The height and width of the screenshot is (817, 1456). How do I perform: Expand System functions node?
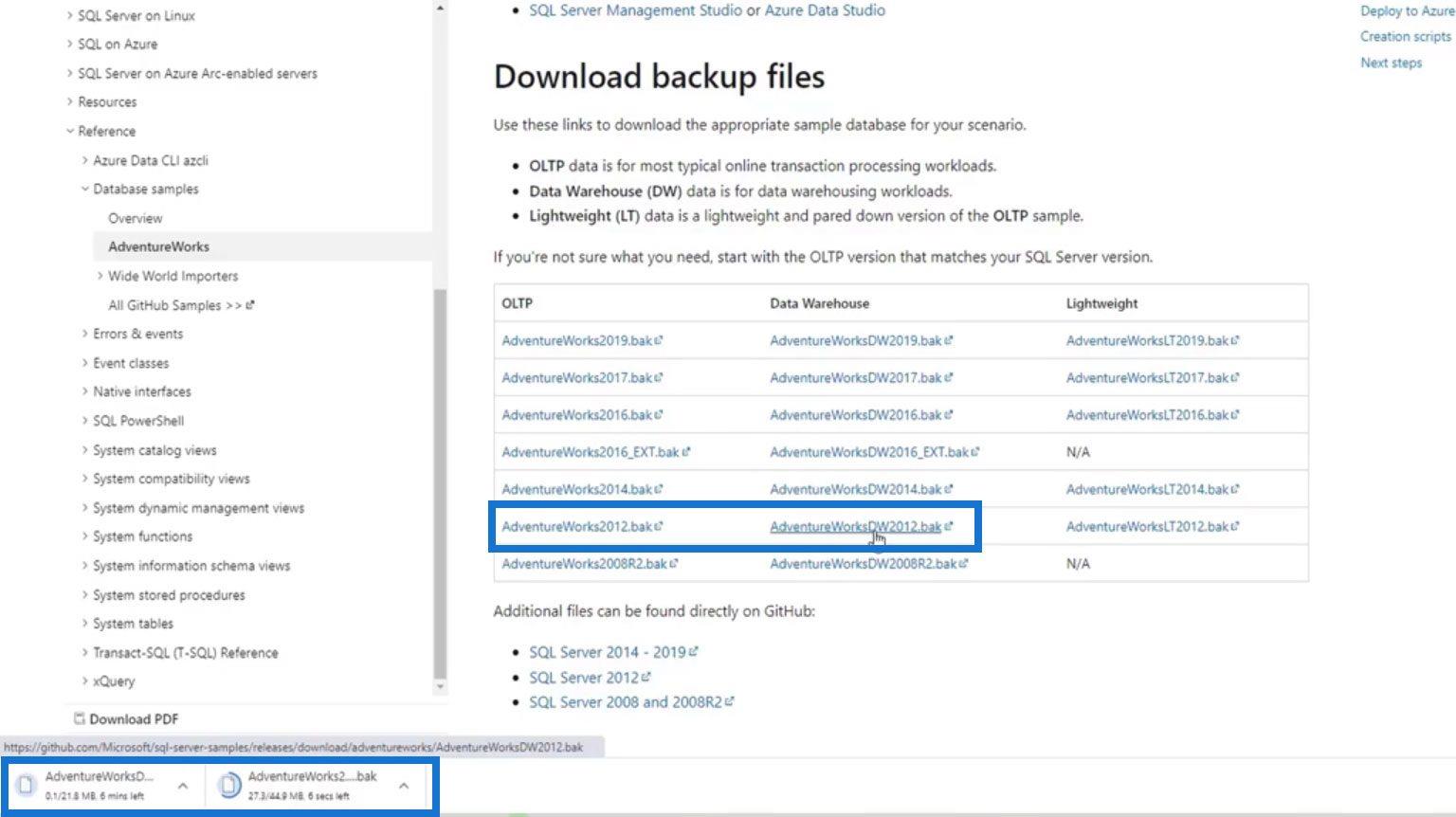point(84,536)
